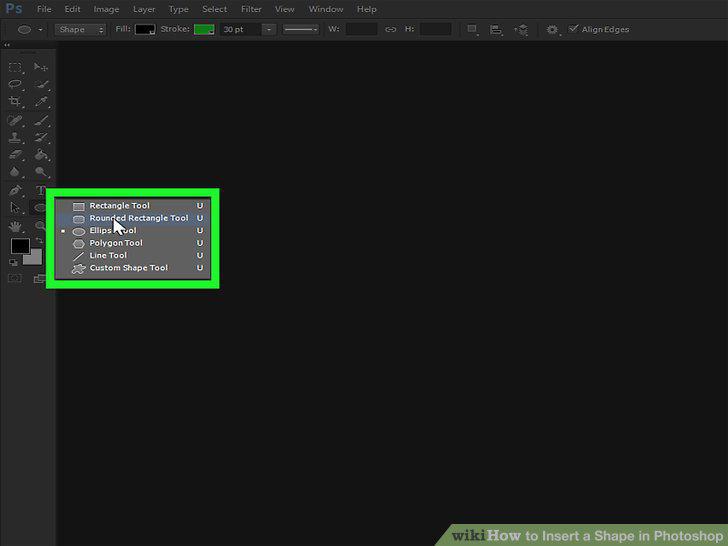Click the black Fill color swatch

pyautogui.click(x=145, y=29)
